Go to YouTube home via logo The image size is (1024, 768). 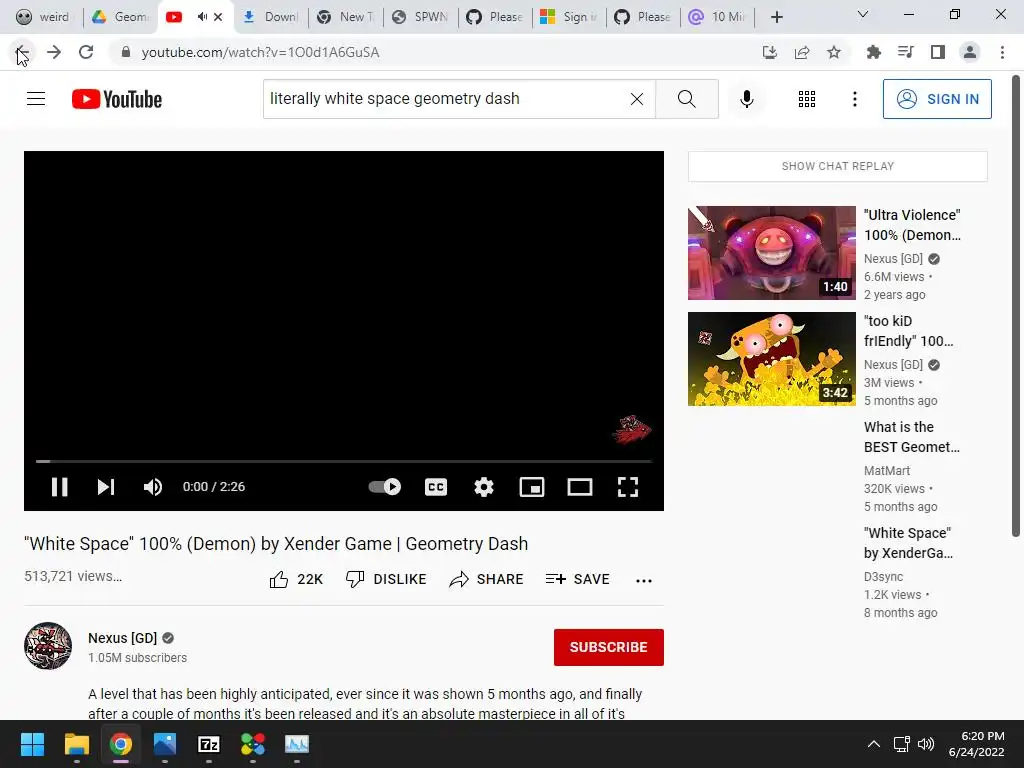[117, 99]
